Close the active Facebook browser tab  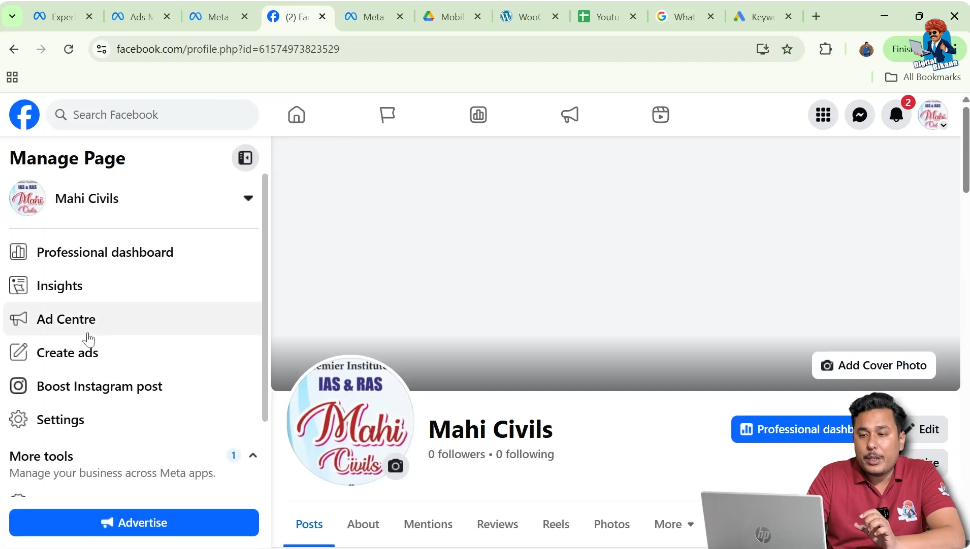coord(322,17)
